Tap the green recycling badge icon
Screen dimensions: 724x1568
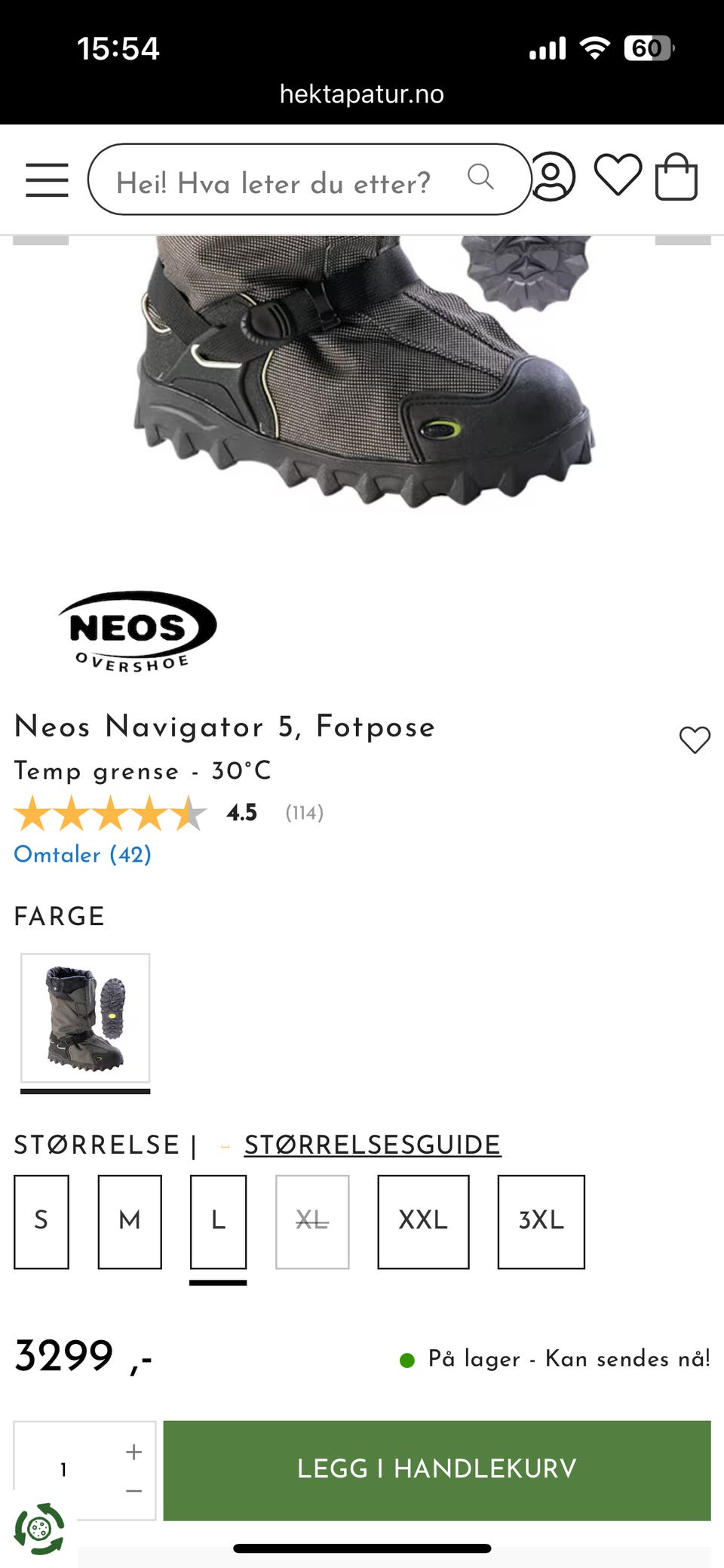[39, 1529]
